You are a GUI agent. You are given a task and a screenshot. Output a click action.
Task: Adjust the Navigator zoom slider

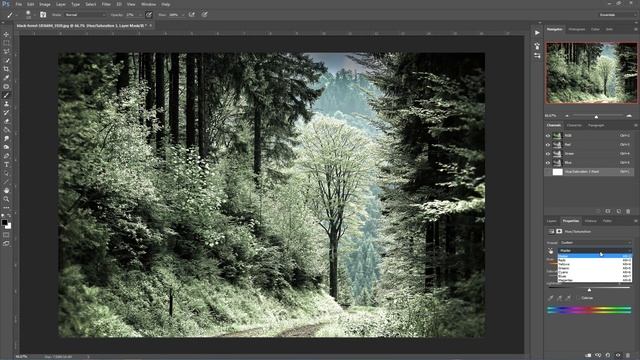[596, 116]
